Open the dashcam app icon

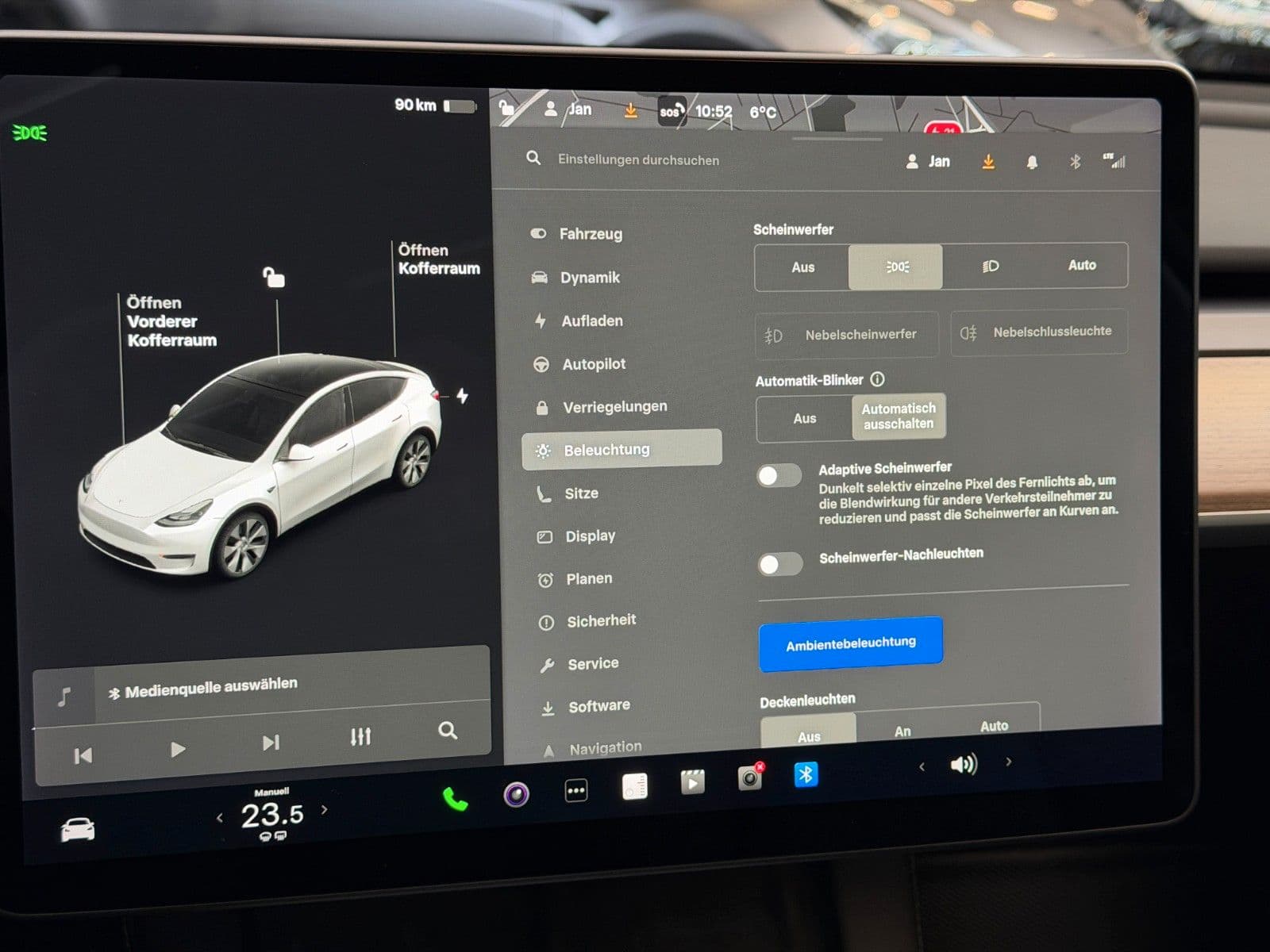pos(749,778)
